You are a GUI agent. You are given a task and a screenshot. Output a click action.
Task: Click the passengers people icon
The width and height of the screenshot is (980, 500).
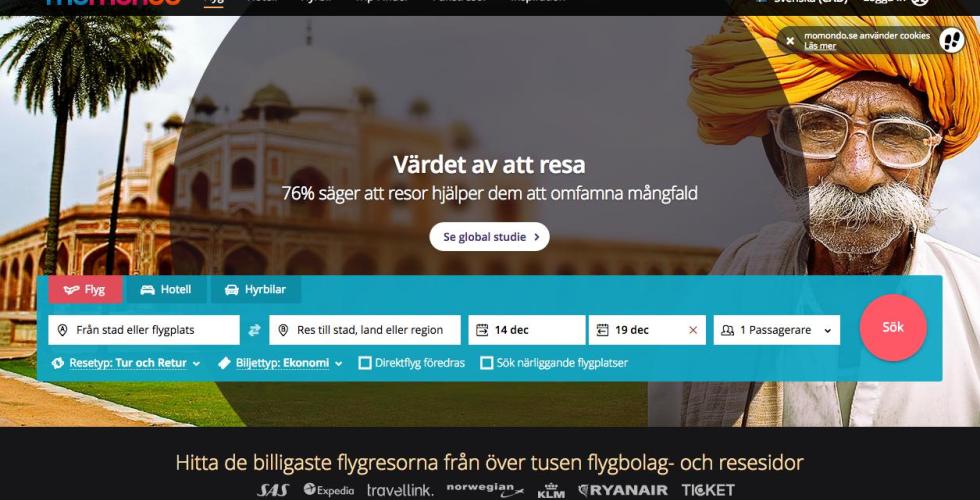pyautogui.click(x=727, y=330)
